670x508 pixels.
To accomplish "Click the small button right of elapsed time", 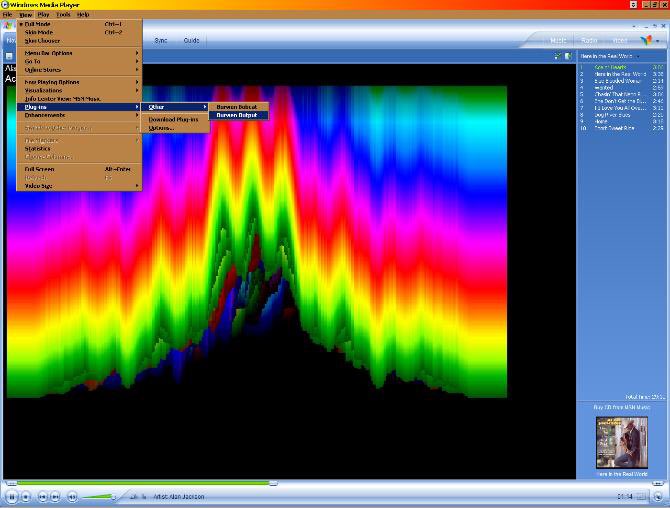I will (641, 496).
